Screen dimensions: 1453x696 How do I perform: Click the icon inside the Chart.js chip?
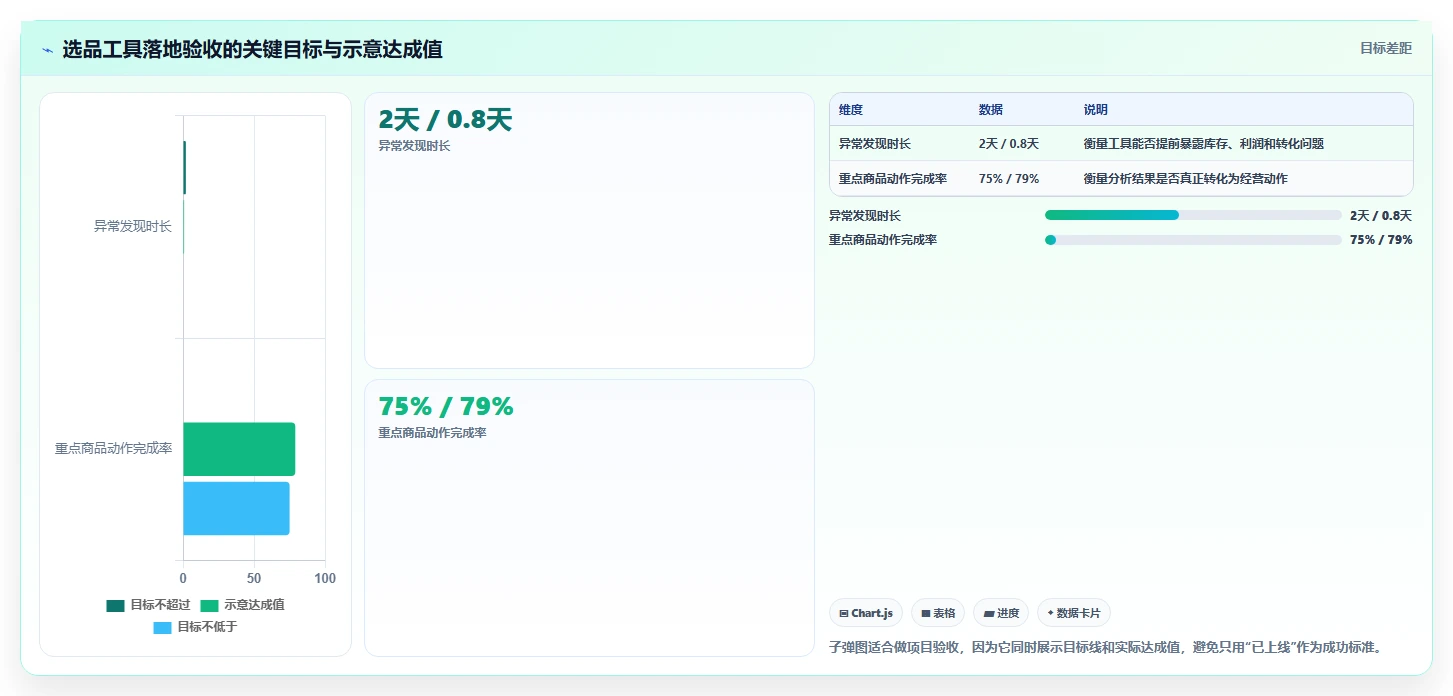point(844,614)
